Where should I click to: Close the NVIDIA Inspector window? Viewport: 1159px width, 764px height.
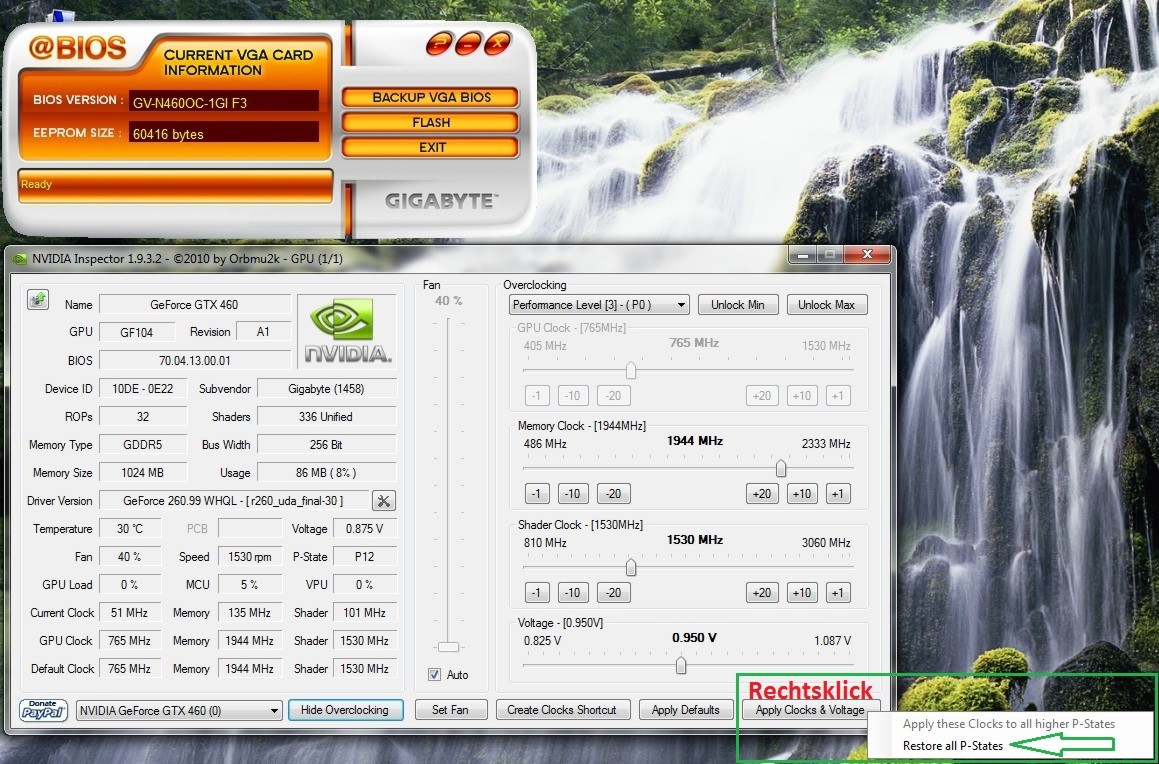(866, 255)
